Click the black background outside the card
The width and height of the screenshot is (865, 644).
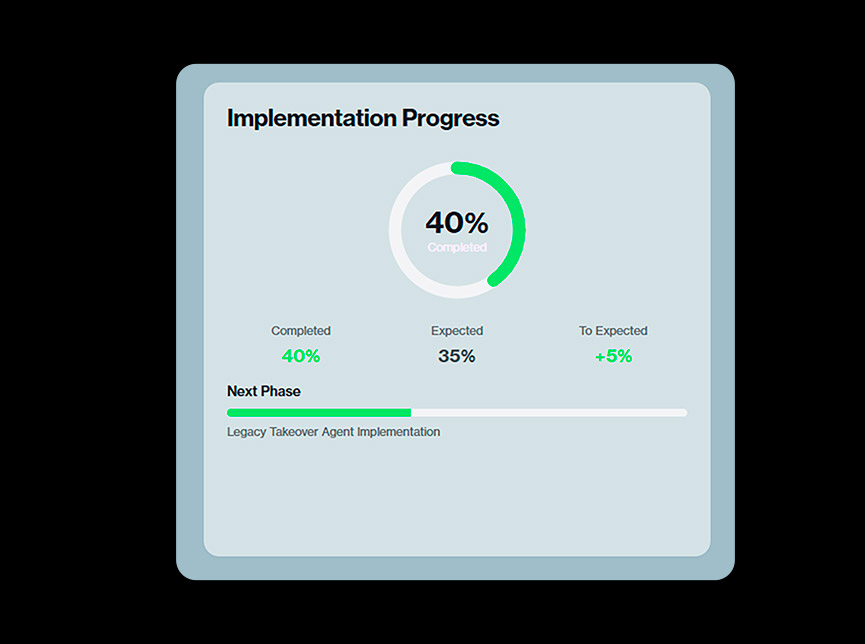tap(80, 320)
